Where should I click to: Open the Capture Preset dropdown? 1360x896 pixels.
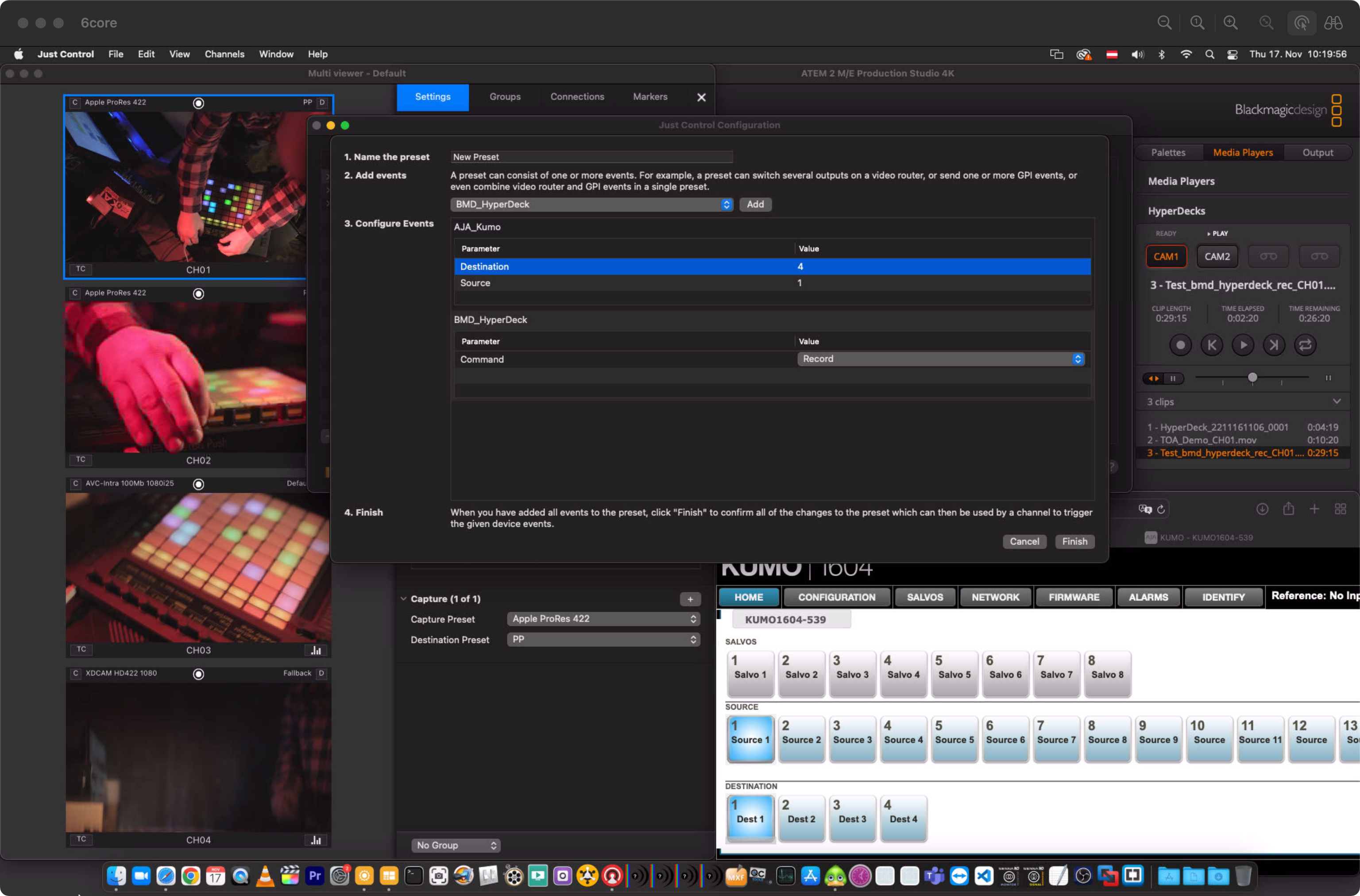(603, 619)
